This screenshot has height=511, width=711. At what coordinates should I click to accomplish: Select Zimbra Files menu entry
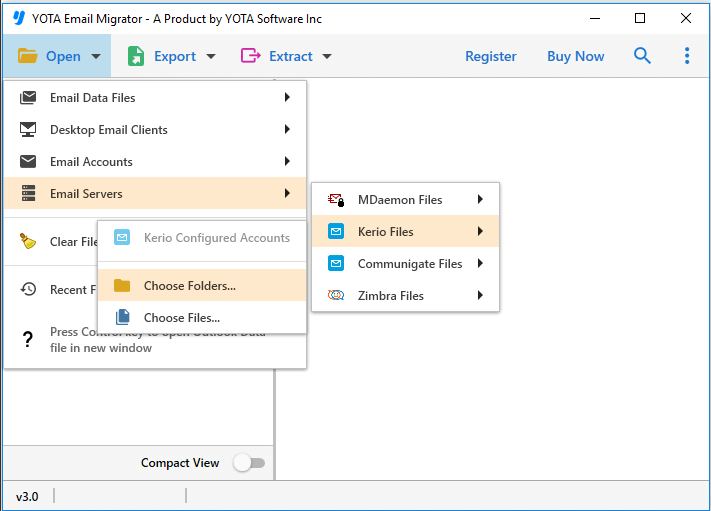(x=405, y=295)
